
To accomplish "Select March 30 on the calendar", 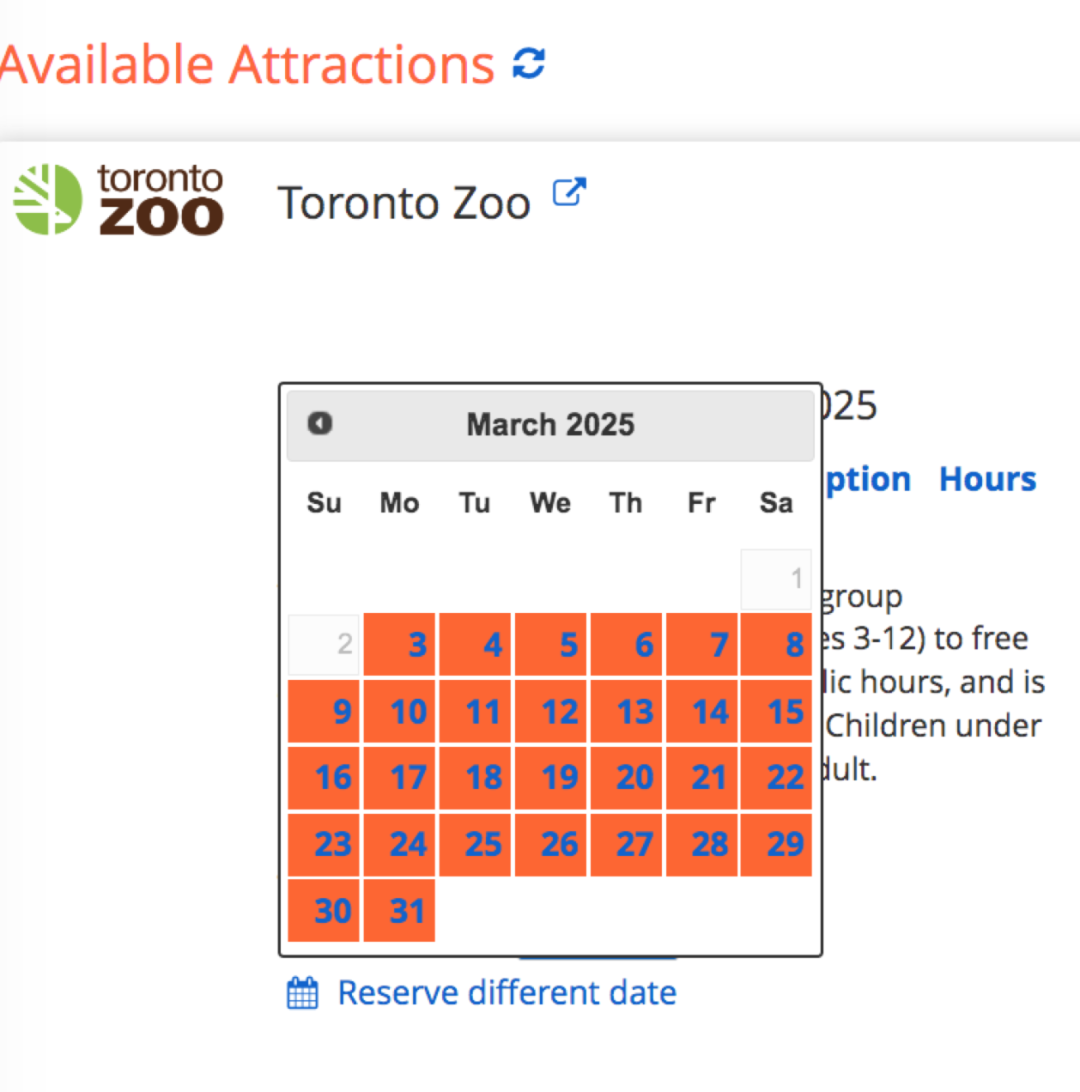I will coord(324,910).
